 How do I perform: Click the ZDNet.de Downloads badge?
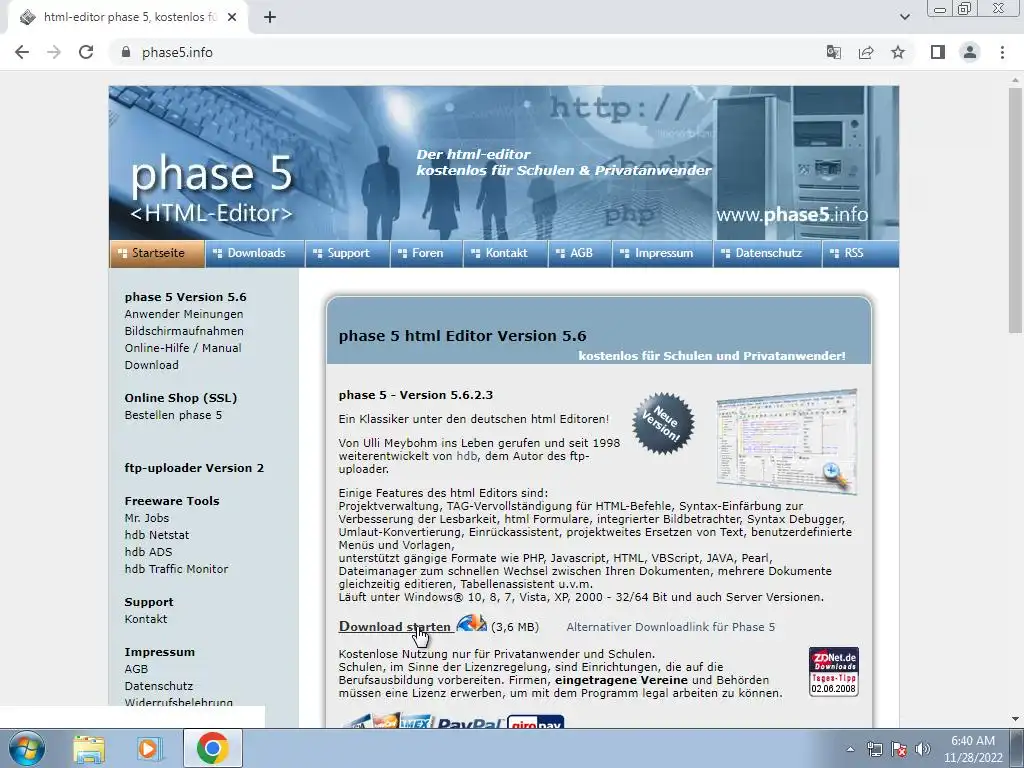click(x=833, y=671)
